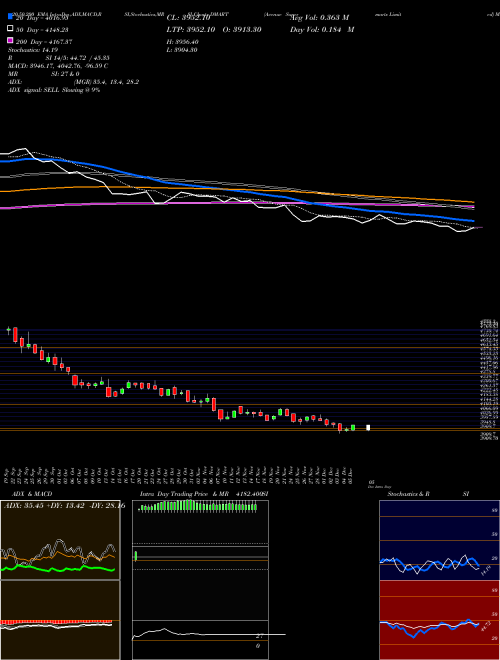Click the 'O: 3913.30' open price
Screen dimensions: 500x660
242,30
